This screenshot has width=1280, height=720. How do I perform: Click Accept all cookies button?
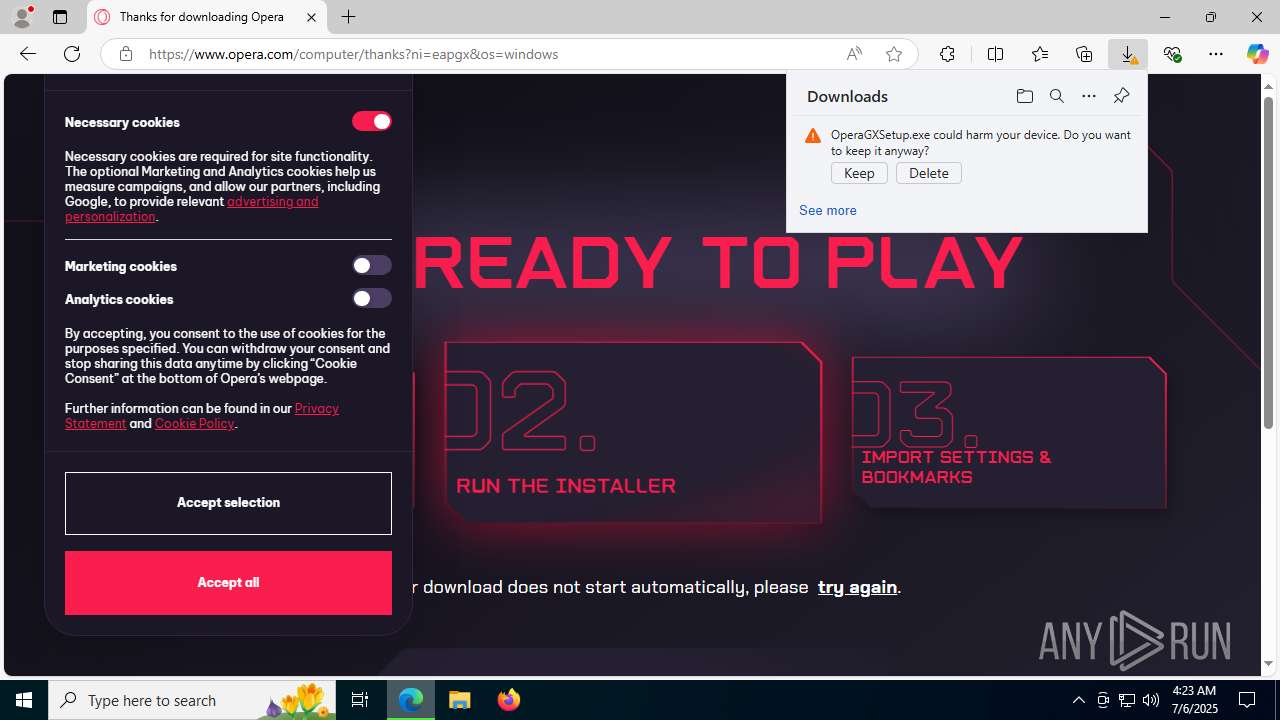(228, 583)
